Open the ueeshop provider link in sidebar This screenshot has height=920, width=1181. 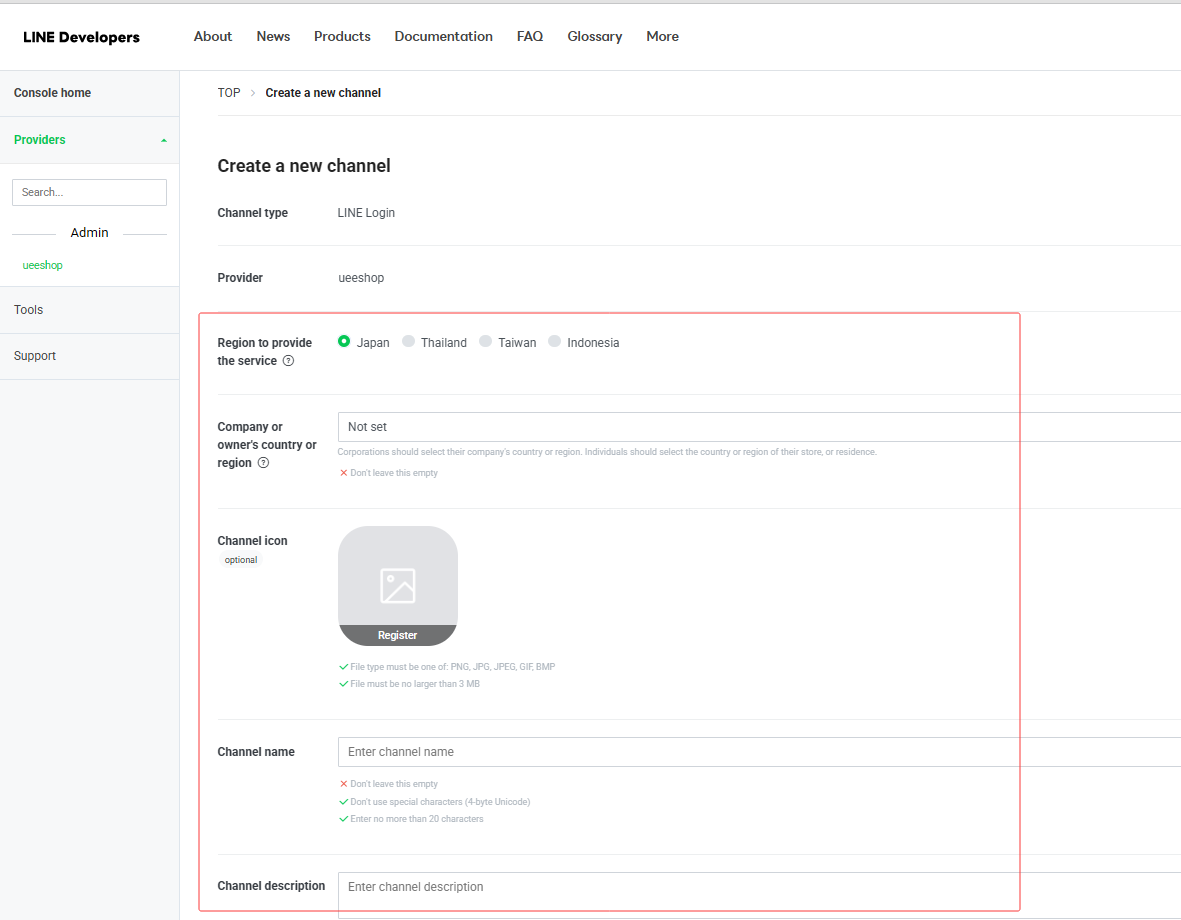coord(43,265)
